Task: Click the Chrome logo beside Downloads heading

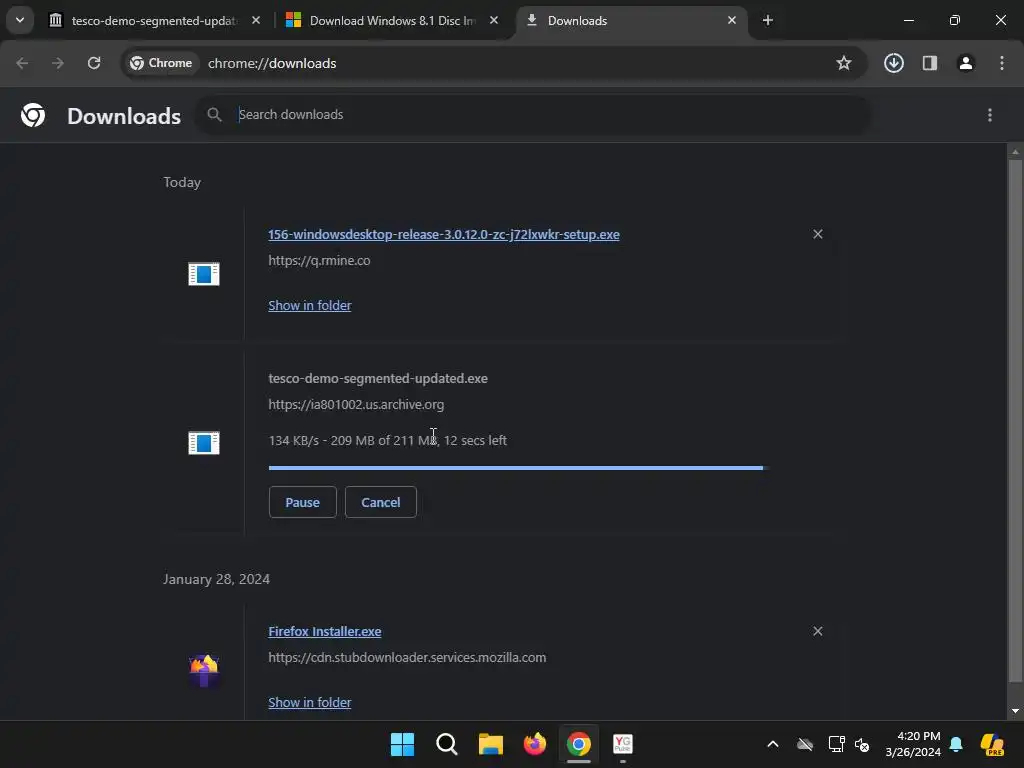Action: click(x=33, y=116)
